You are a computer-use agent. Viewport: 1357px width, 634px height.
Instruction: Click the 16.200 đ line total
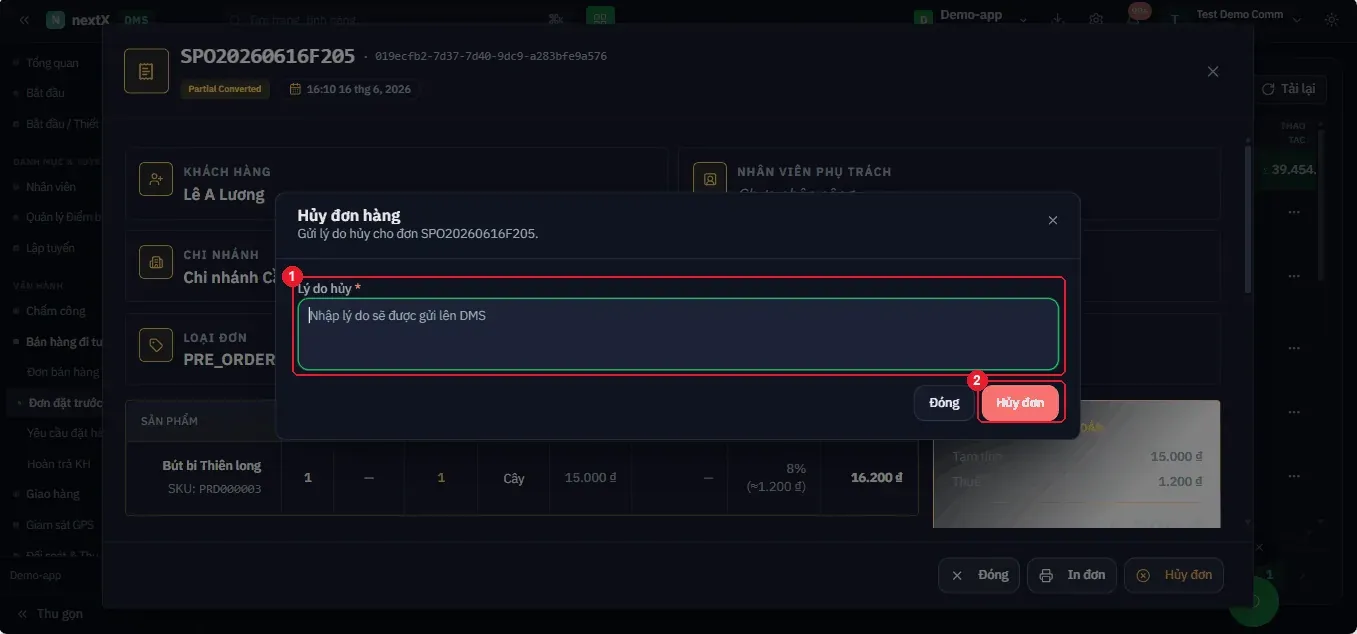[876, 478]
